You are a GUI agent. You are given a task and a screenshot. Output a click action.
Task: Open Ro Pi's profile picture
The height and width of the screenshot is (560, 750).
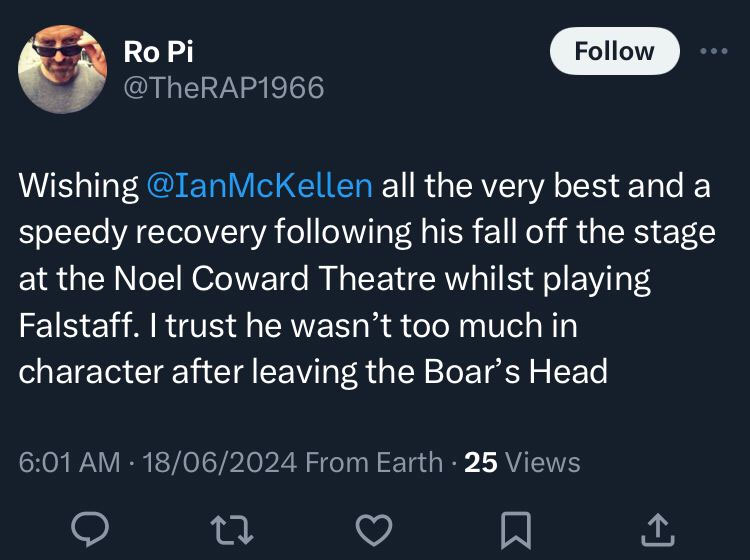[x=63, y=69]
